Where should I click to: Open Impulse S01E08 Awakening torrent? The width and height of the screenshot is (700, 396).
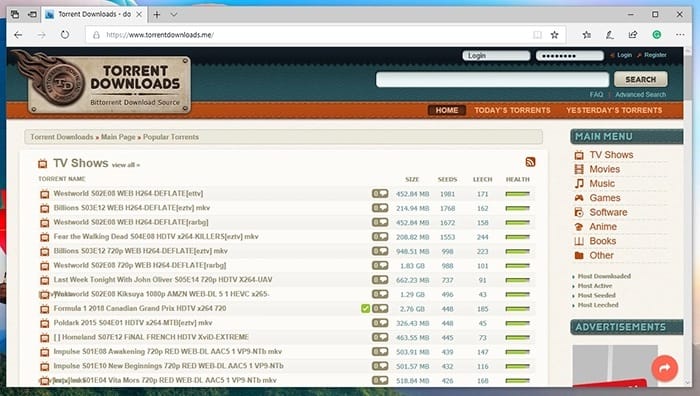point(168,351)
